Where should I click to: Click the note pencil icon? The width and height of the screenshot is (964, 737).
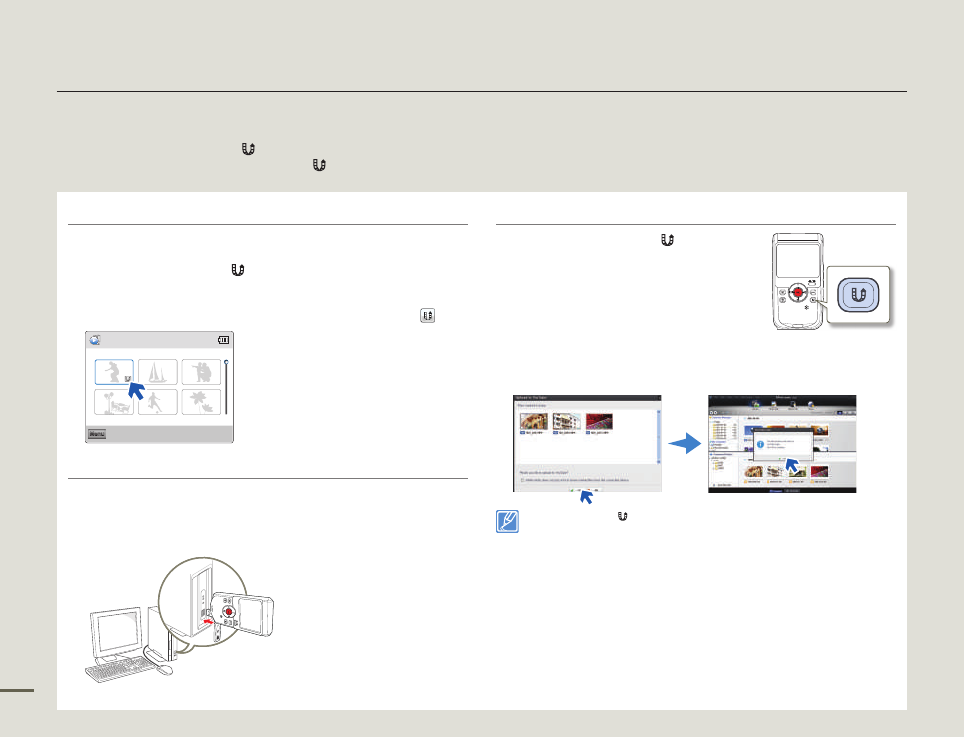510,522
